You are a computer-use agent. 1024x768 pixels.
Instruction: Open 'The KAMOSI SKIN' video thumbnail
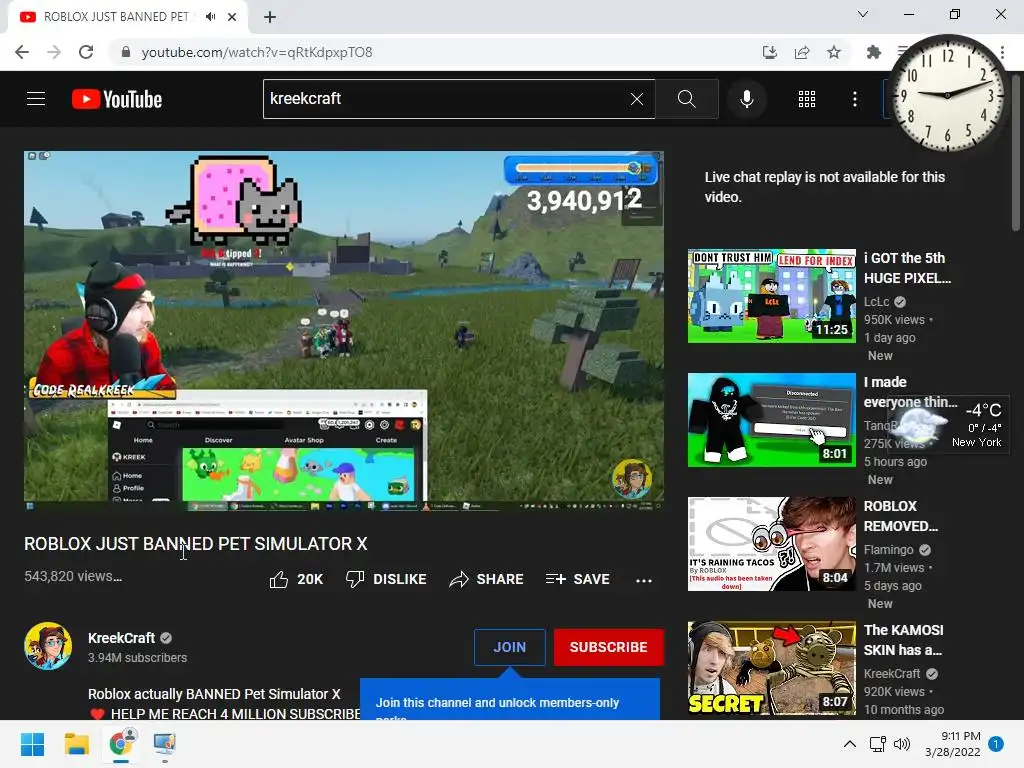click(771, 668)
